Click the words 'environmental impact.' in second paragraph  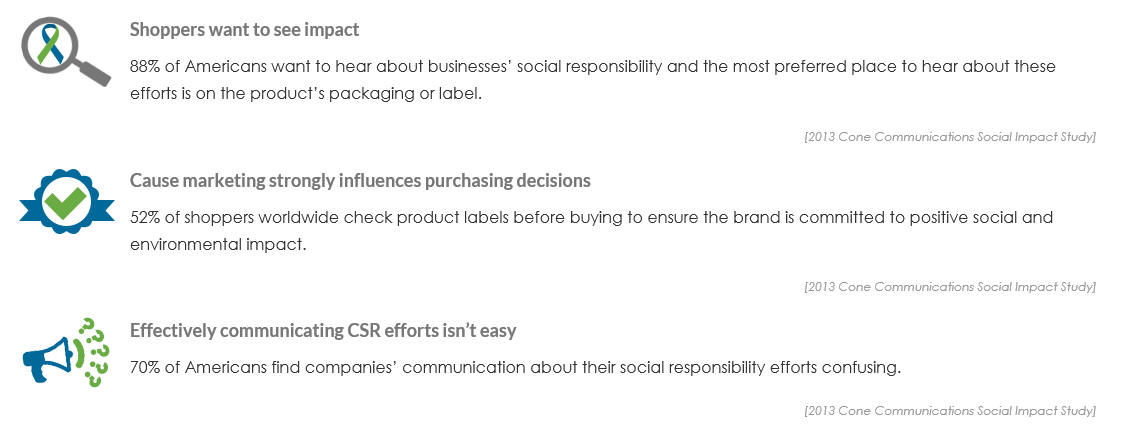click(x=218, y=245)
